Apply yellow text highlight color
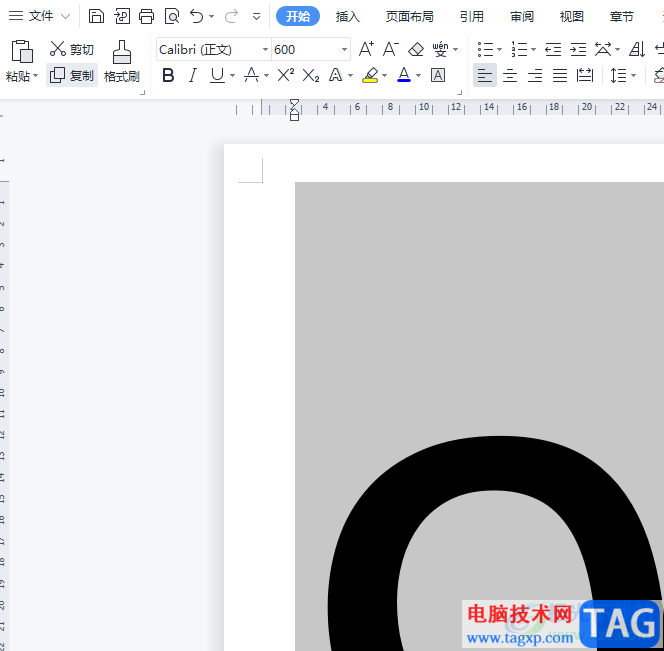The image size is (664, 651). pos(371,75)
